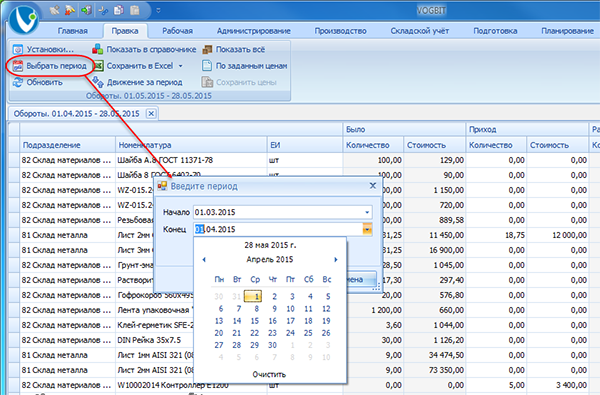Close the Введите период dialog
Screen dimensions: 600x395
click(x=373, y=186)
